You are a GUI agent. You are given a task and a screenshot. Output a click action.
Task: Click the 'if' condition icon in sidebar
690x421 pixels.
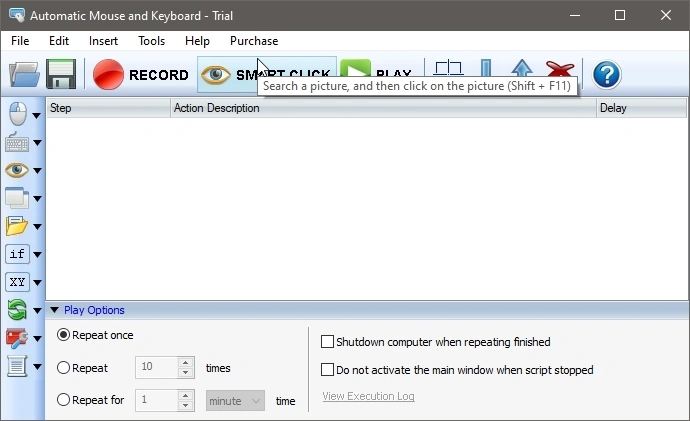coord(17,254)
